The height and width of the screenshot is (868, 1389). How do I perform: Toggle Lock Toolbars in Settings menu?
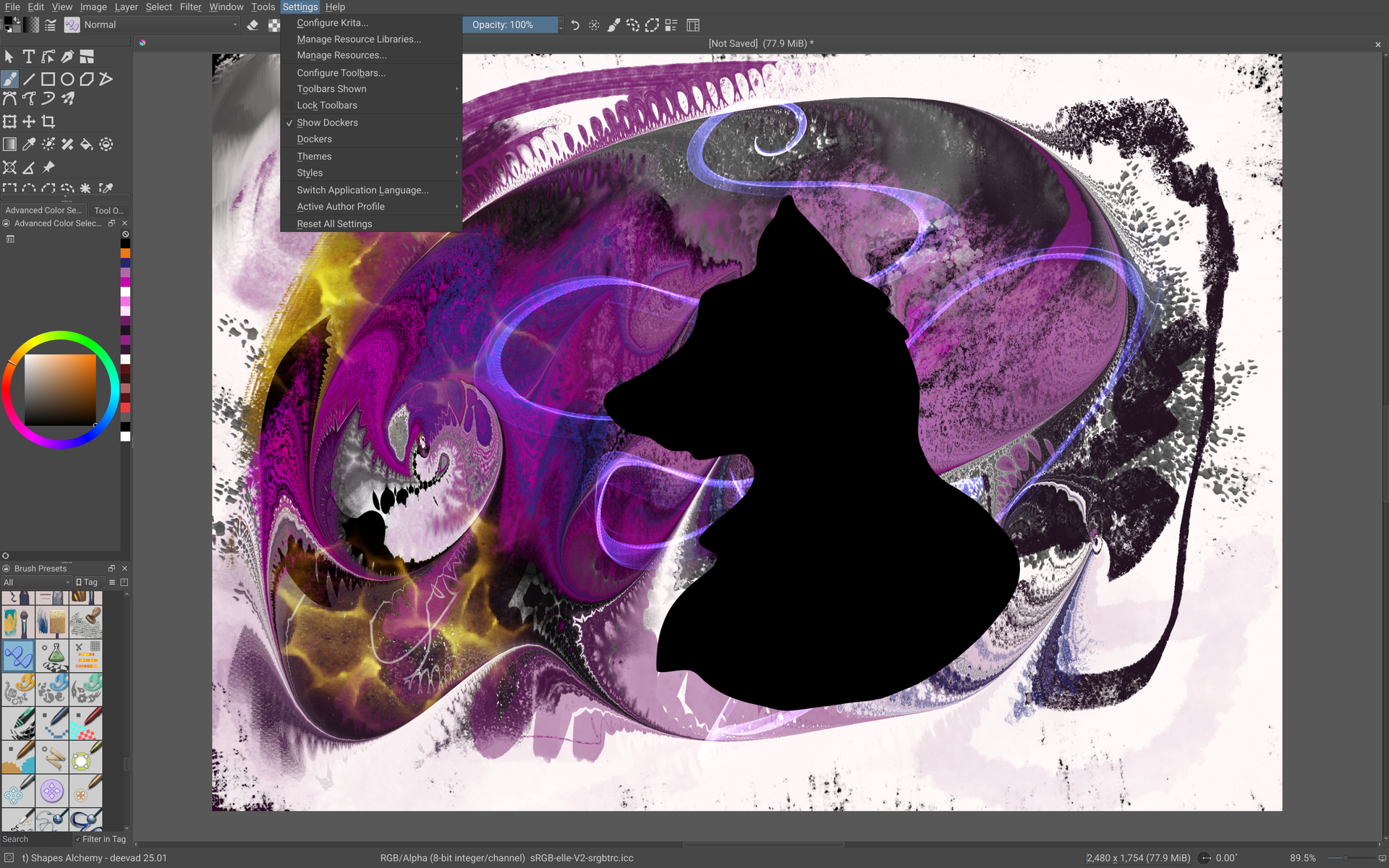pyautogui.click(x=371, y=105)
